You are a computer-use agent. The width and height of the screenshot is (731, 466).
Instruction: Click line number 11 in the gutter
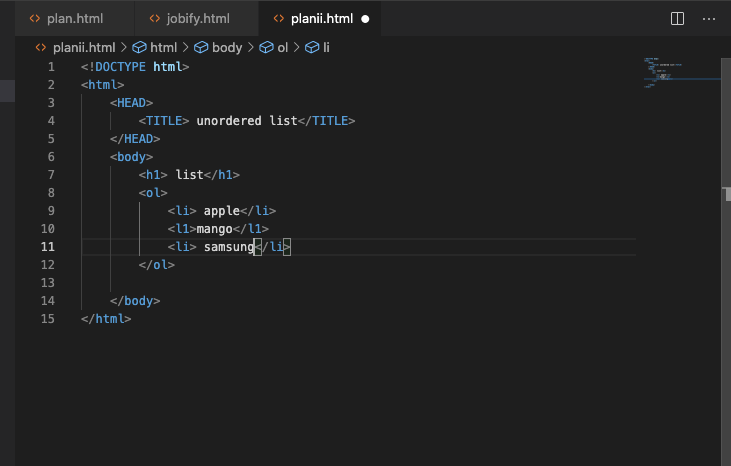[48, 247]
